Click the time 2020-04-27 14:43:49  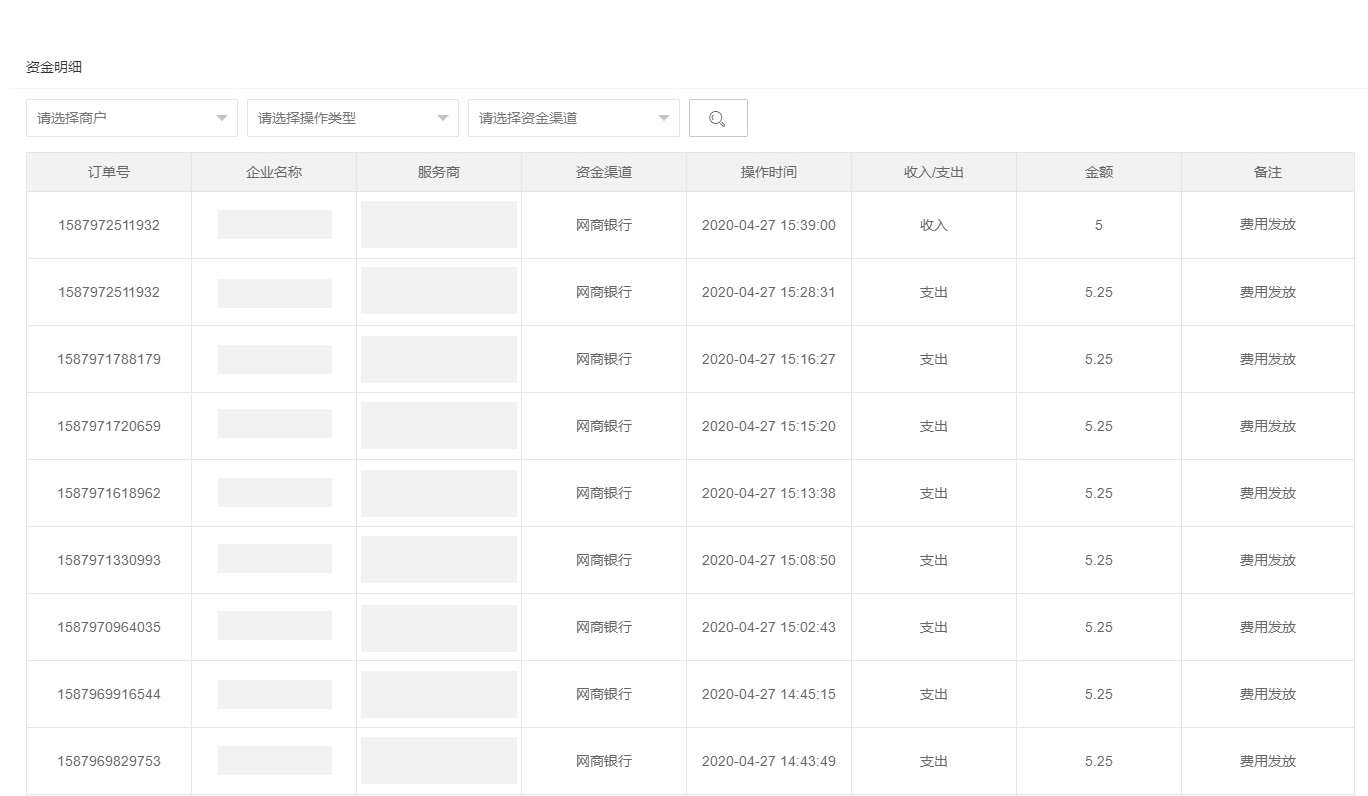(769, 761)
